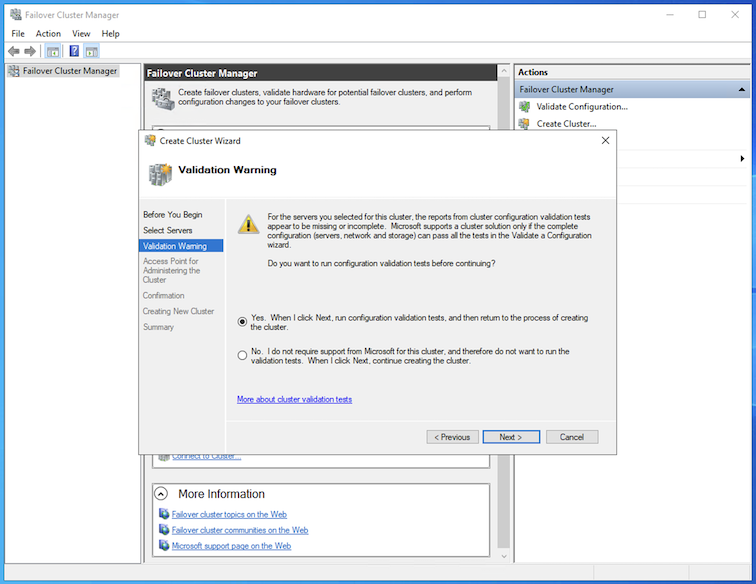Cancel the Create Cluster Wizard
Screen dimensions: 756x584
tap(572, 437)
